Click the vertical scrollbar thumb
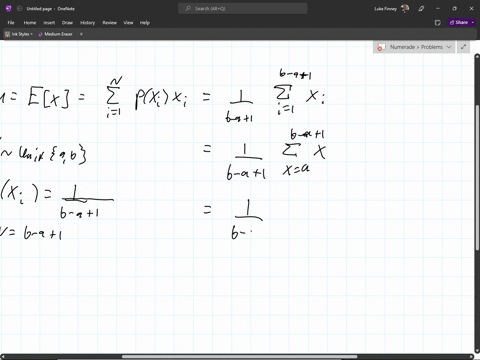480x360 pixels. point(477,177)
